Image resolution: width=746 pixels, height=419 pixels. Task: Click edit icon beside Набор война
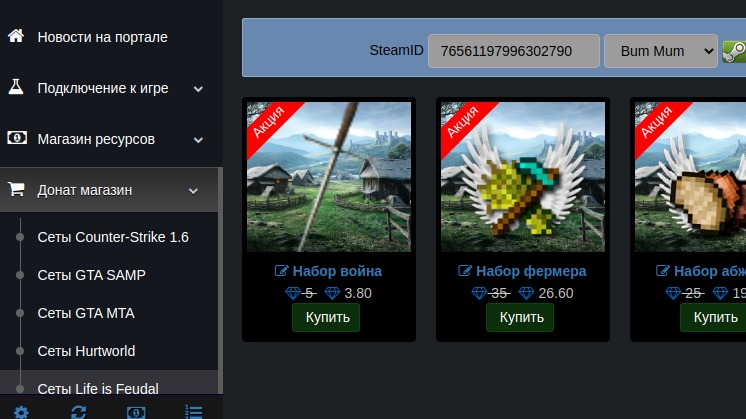coord(281,271)
